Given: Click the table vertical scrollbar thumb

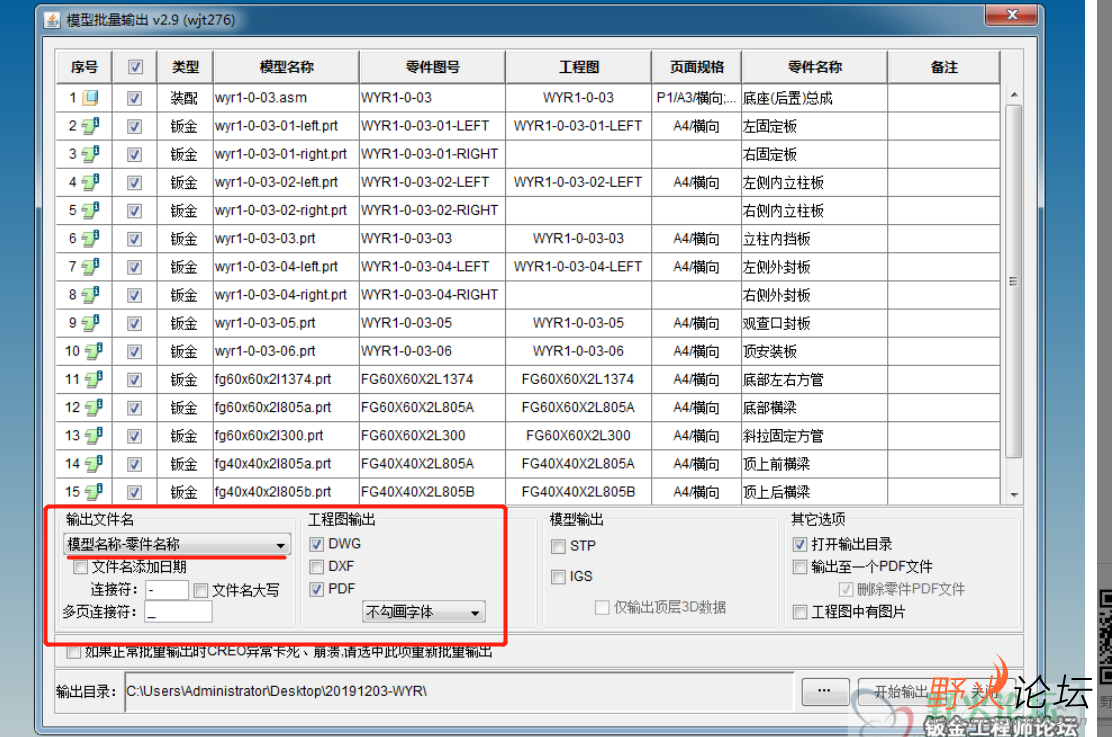Looking at the screenshot, I should tap(1013, 282).
